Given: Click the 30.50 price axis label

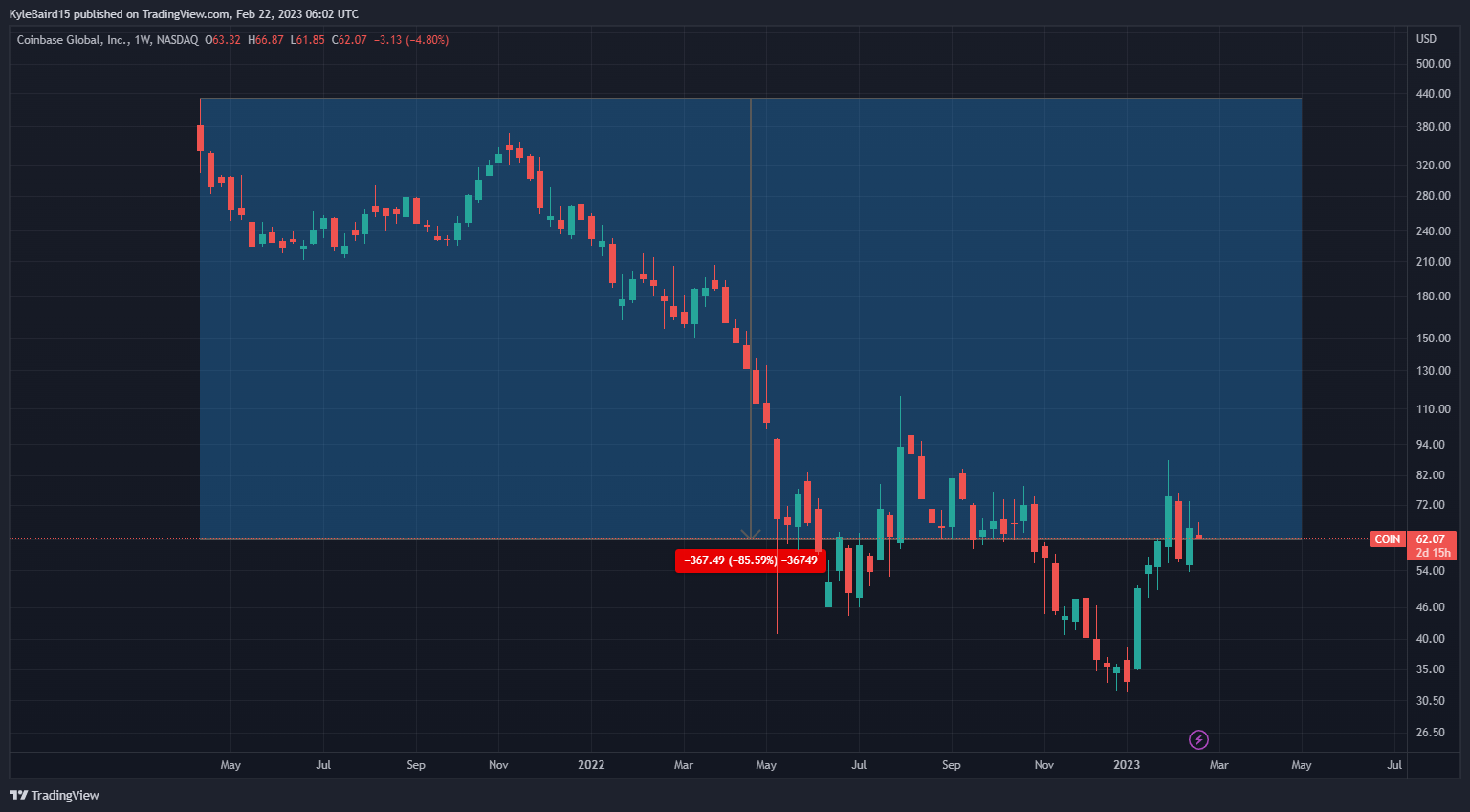Looking at the screenshot, I should 1431,701.
